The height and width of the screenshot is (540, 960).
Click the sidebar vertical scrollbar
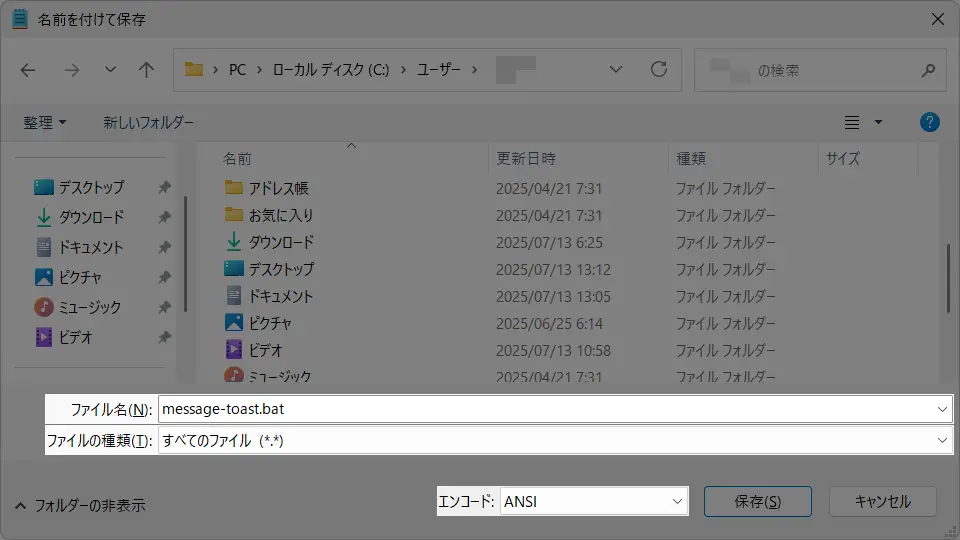pos(185,253)
